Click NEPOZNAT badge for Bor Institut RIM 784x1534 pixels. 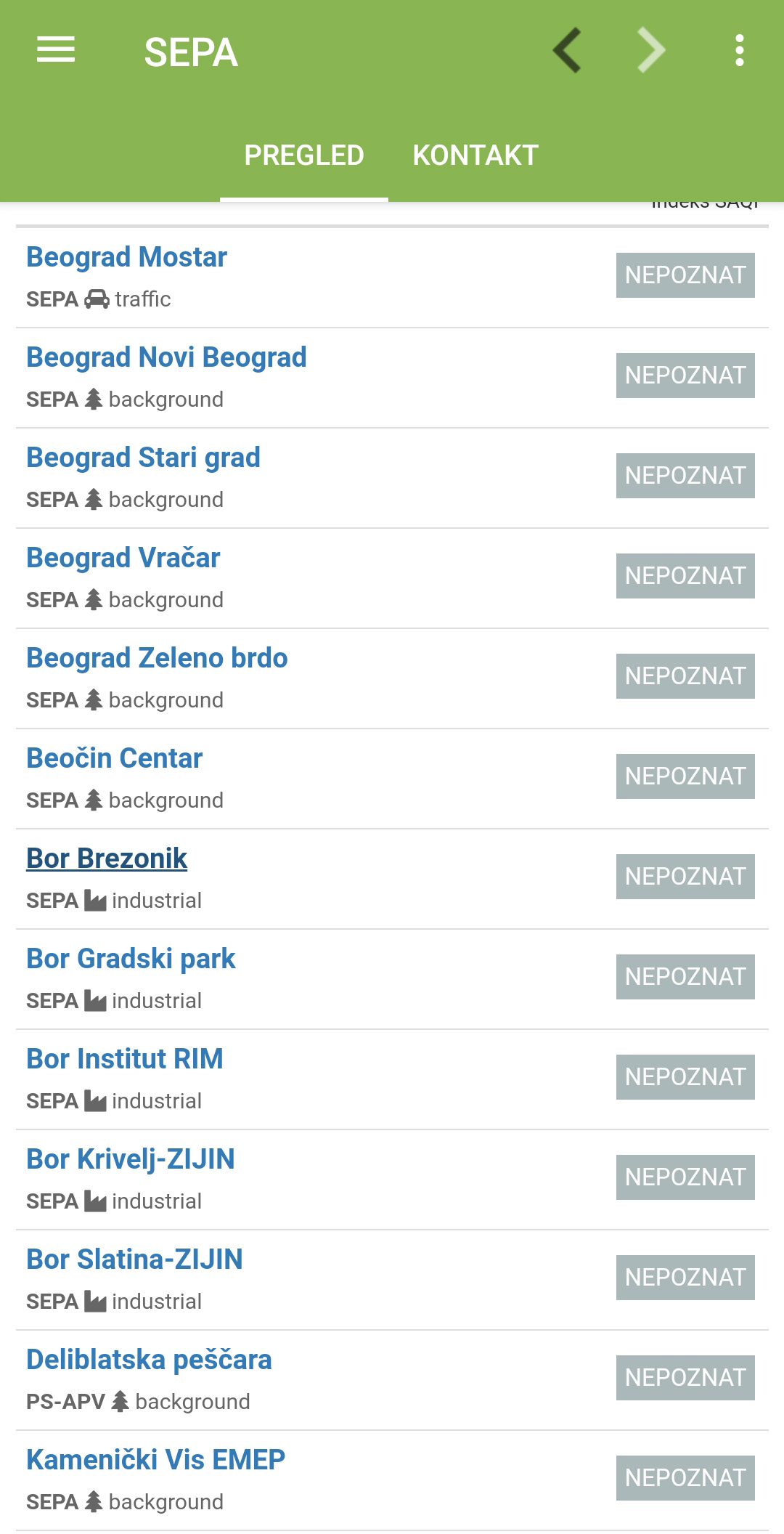(x=685, y=1077)
